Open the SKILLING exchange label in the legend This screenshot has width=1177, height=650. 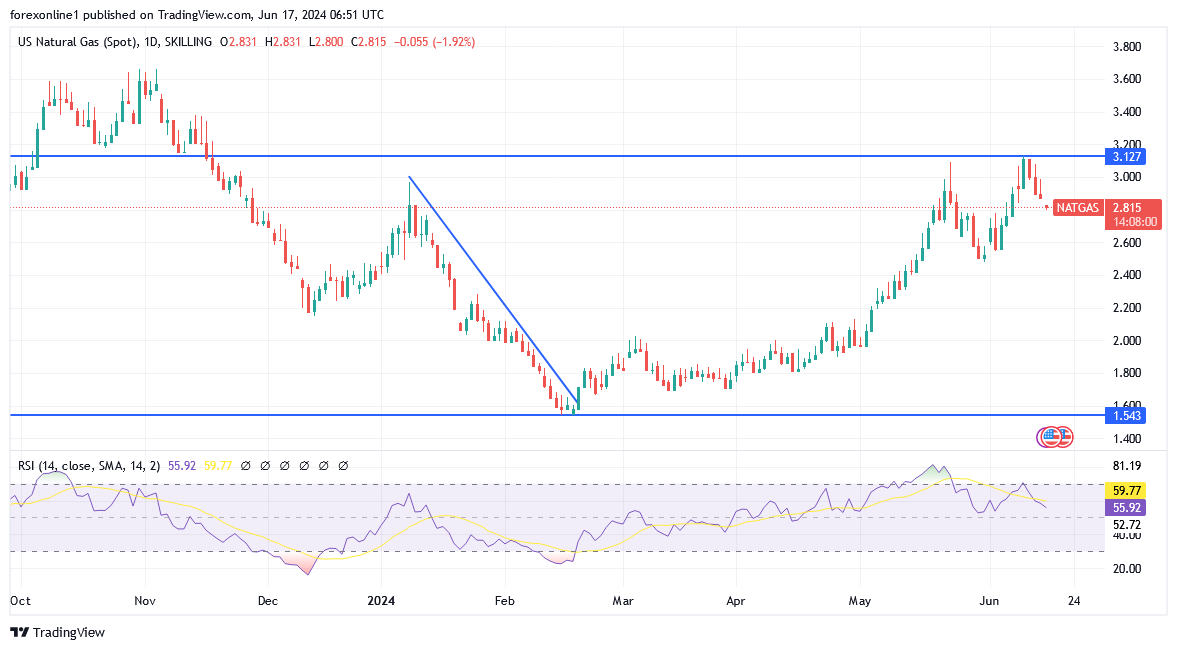[x=190, y=43]
